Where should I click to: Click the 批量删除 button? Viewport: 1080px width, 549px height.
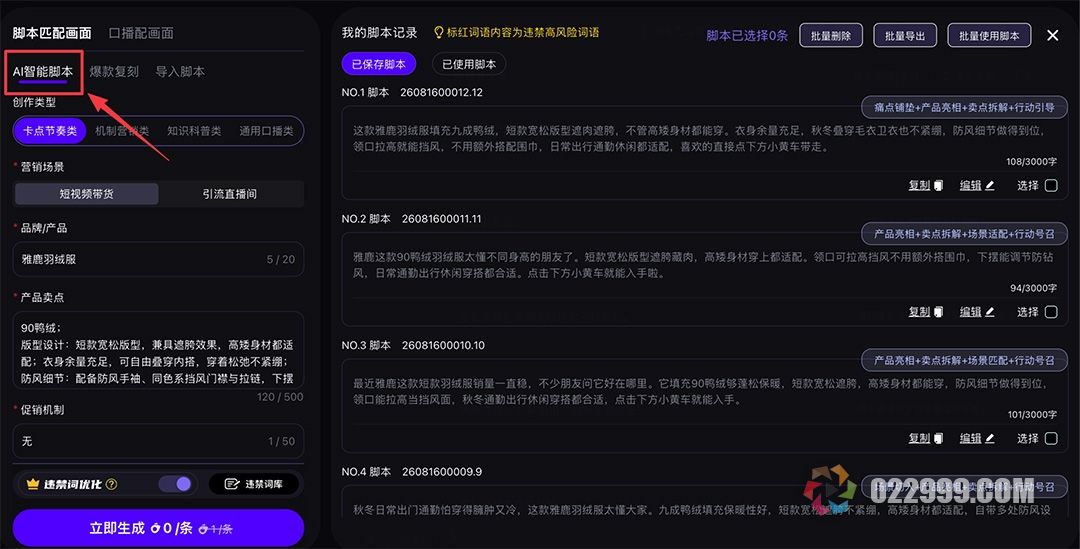point(831,36)
